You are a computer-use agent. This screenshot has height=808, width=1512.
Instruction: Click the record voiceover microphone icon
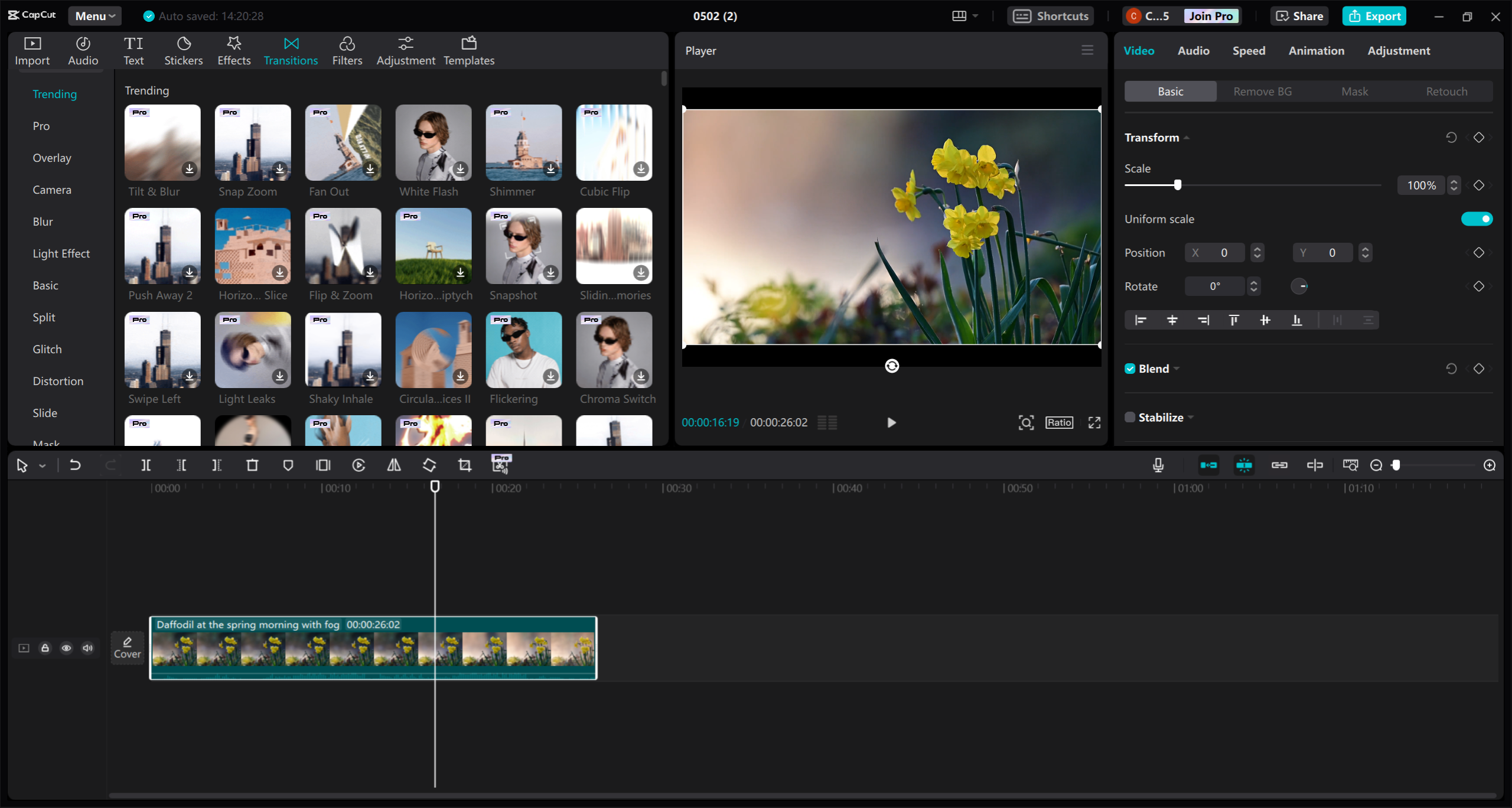pyautogui.click(x=1158, y=465)
